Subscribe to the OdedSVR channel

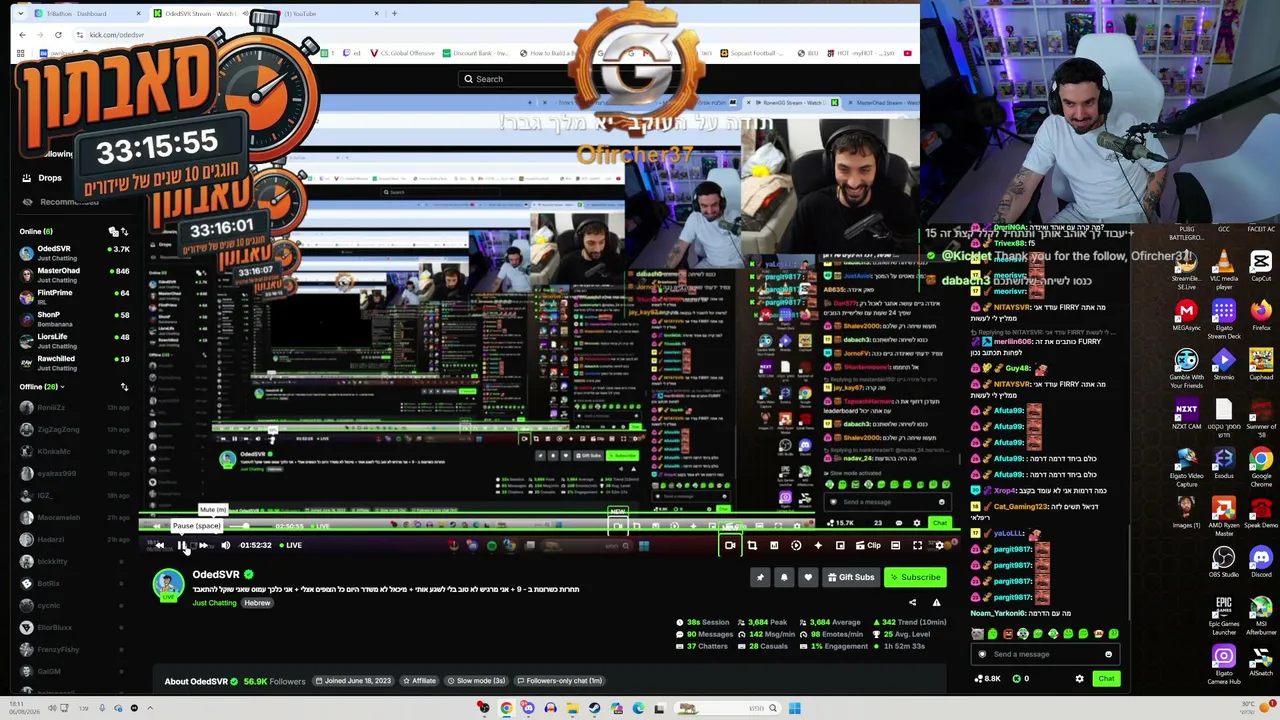915,577
